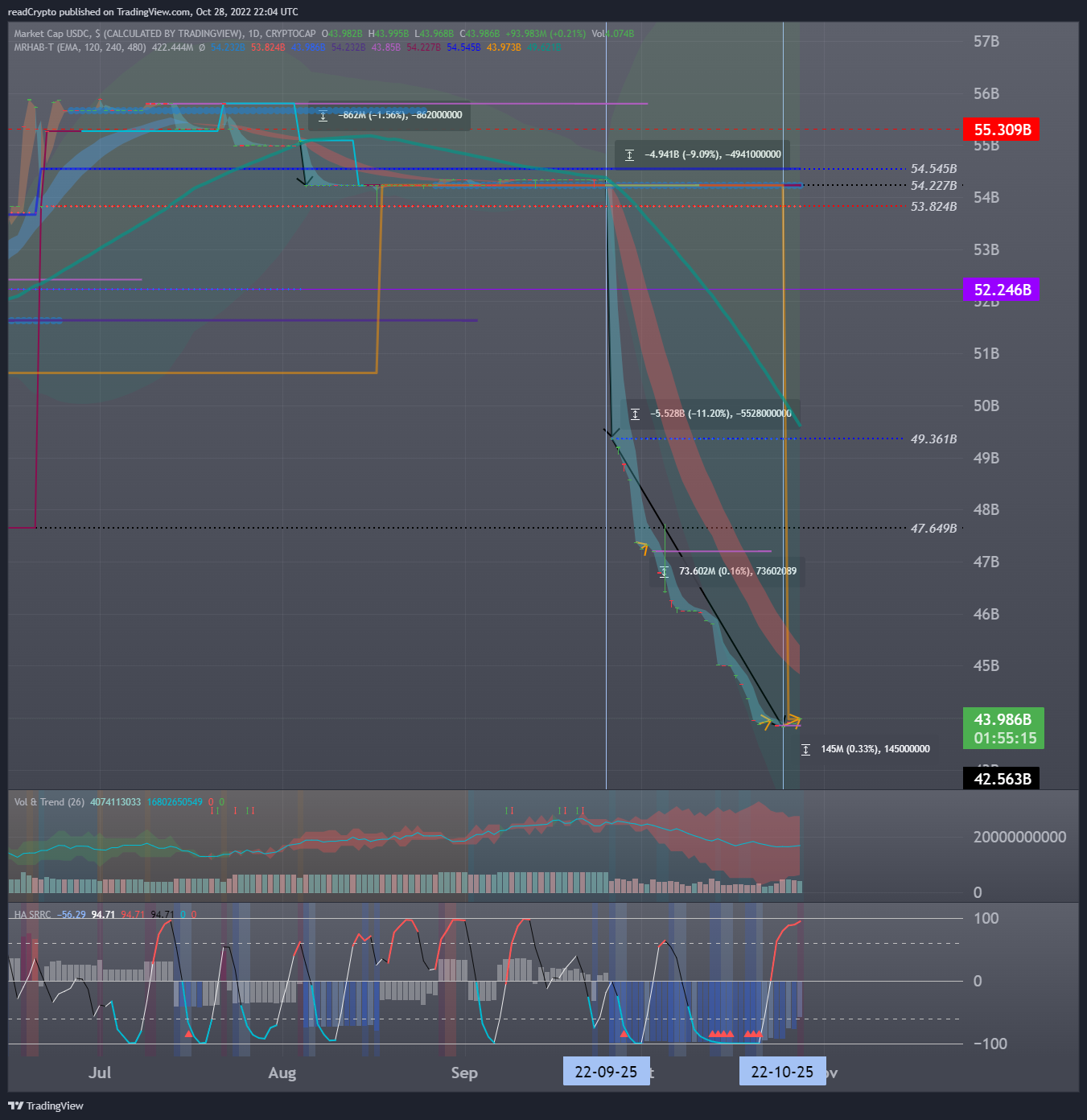Click the 01:55:15 countdown under current price

(x=1005, y=738)
